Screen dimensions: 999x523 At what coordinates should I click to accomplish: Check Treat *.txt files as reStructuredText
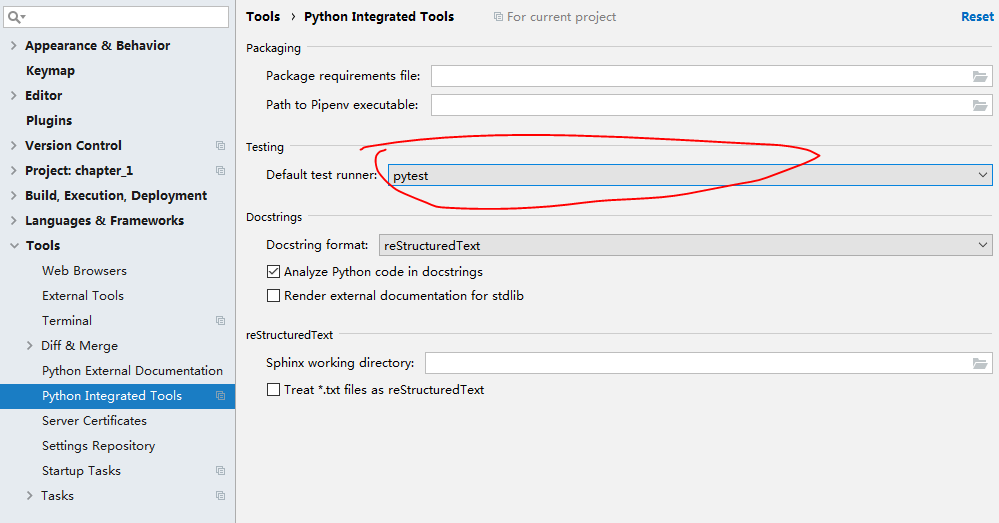[273, 390]
